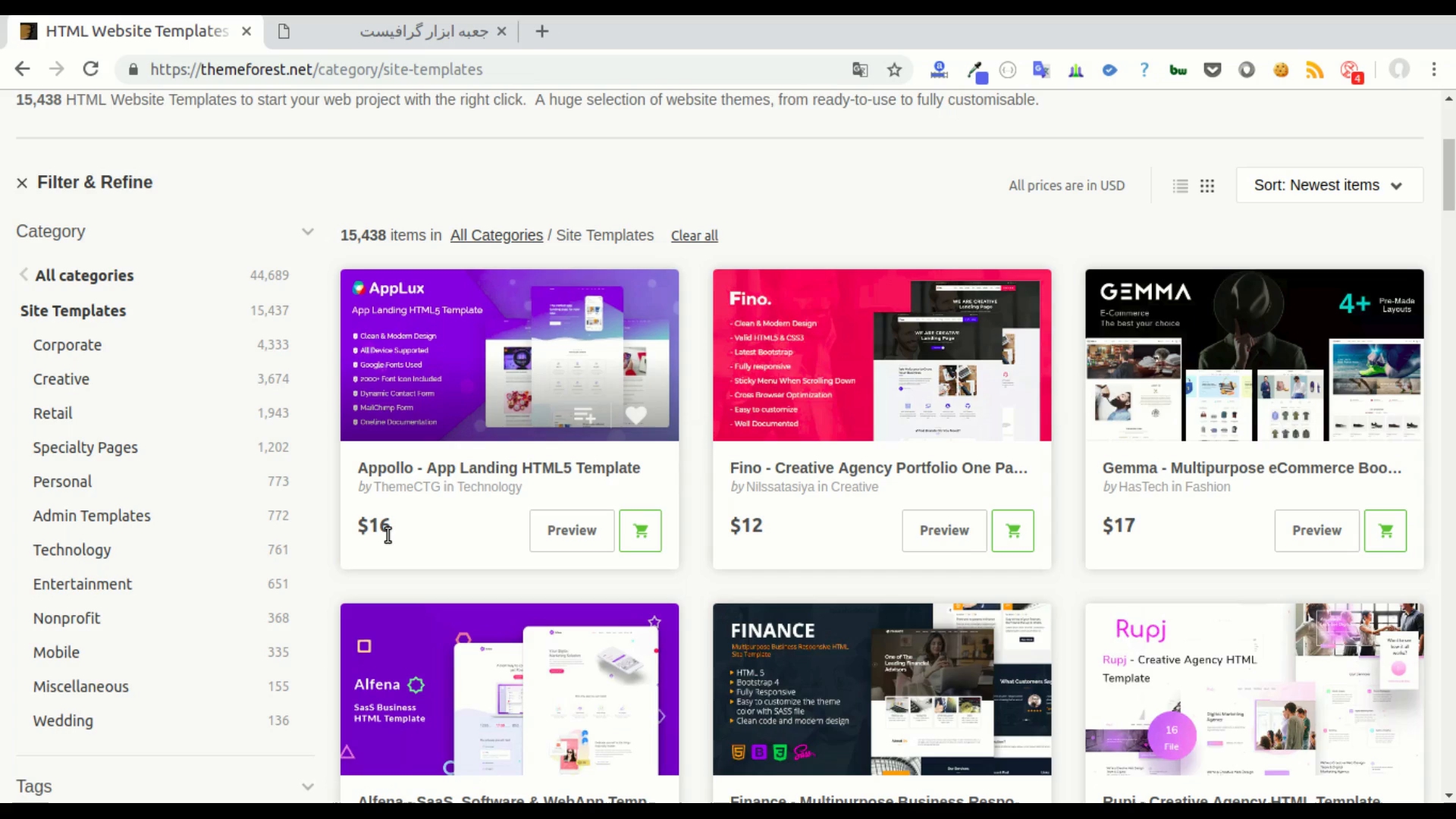Expand the Tags section chevron
1456x819 pixels.
tap(307, 786)
